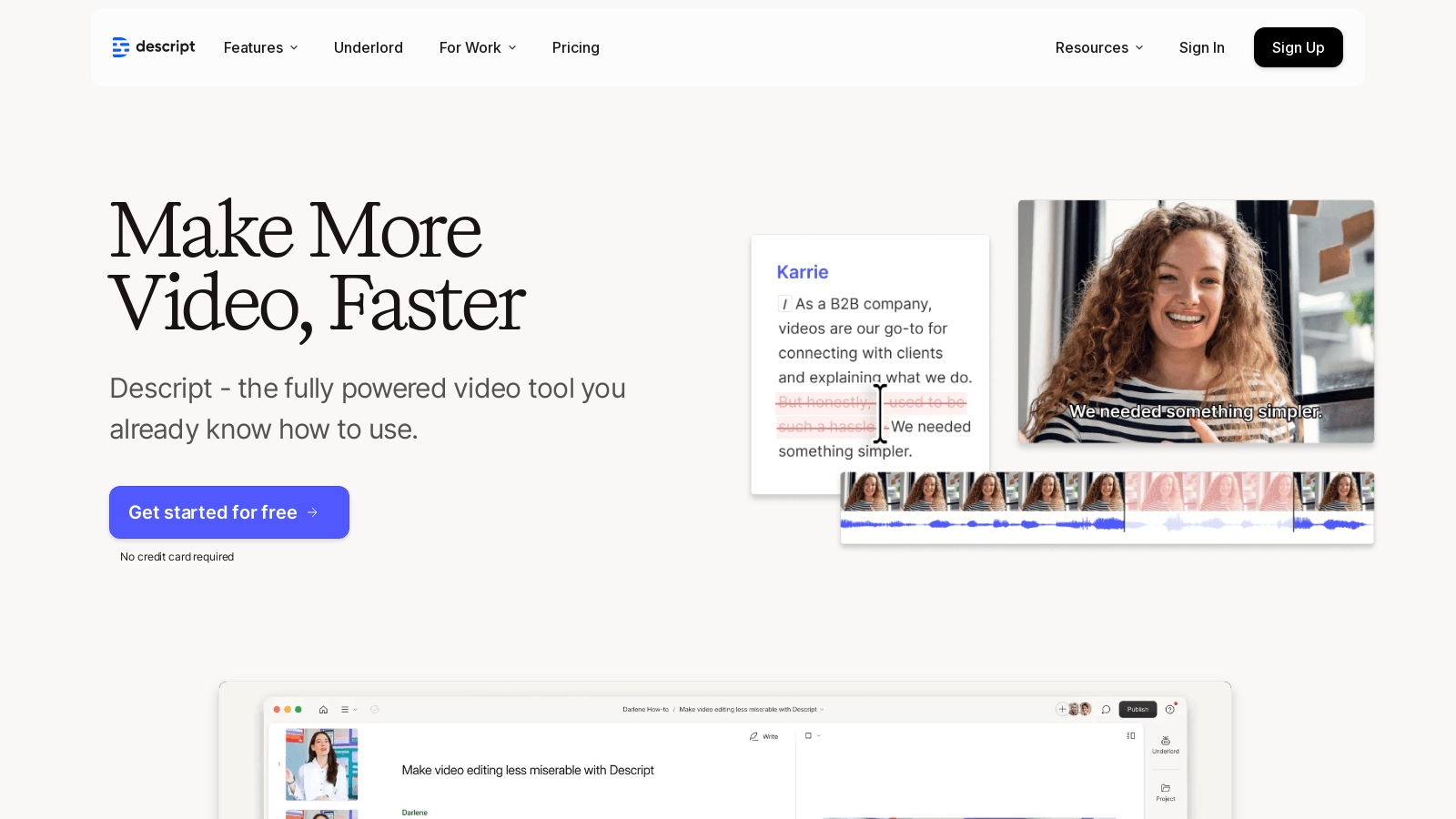Click the sync status check icon
1456x819 pixels.
[x=374, y=710]
